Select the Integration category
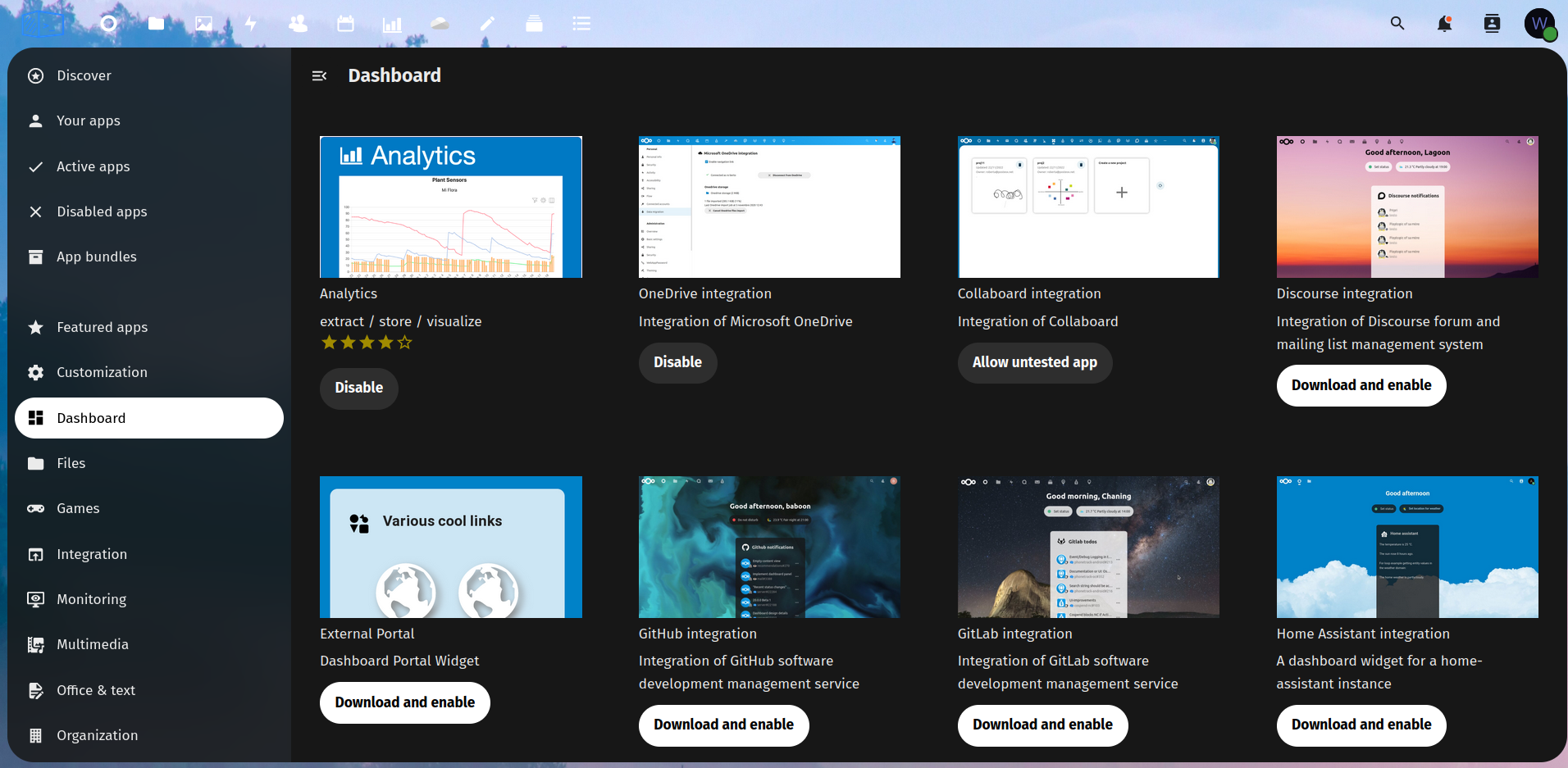 149,554
